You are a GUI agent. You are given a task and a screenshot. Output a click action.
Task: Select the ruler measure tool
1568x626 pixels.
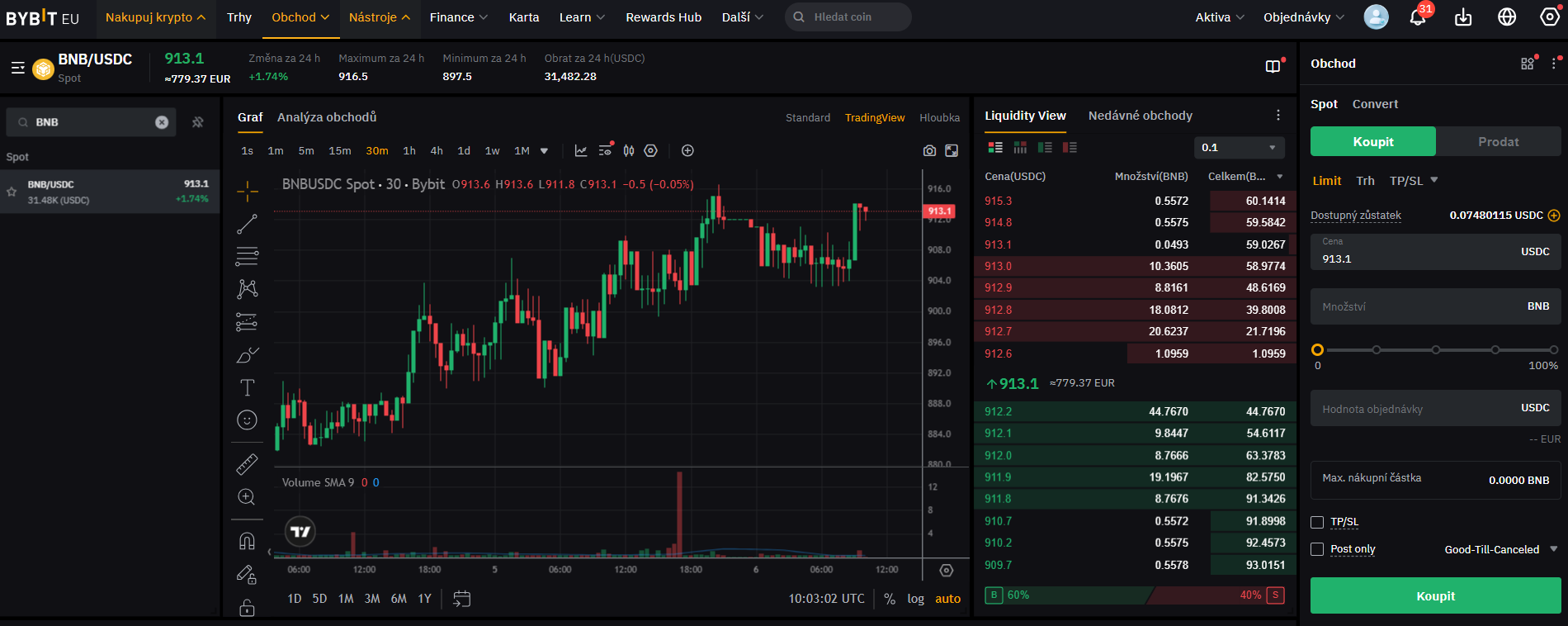(x=247, y=464)
